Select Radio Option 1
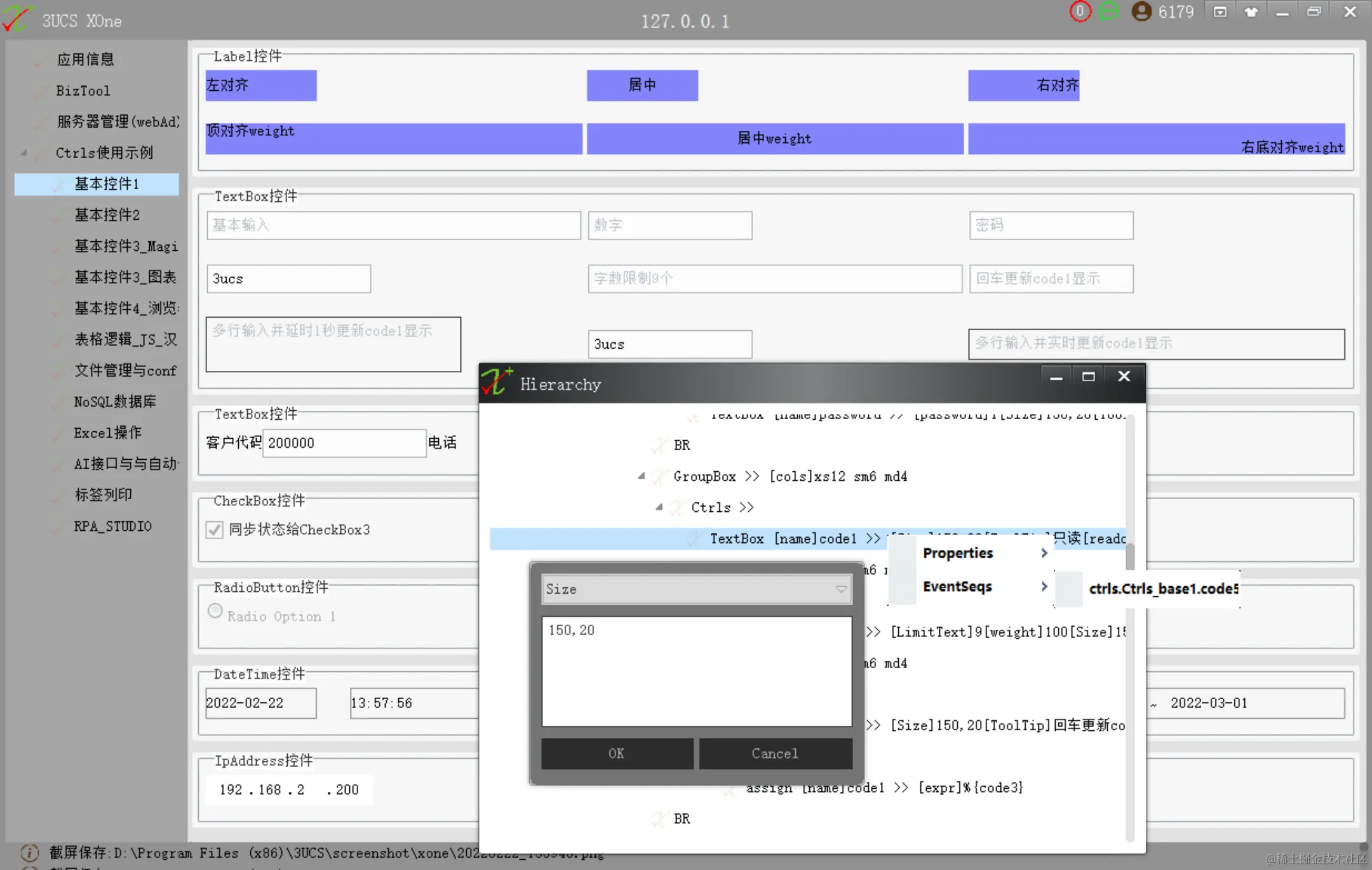Viewport: 1372px width, 870px height. pos(215,611)
